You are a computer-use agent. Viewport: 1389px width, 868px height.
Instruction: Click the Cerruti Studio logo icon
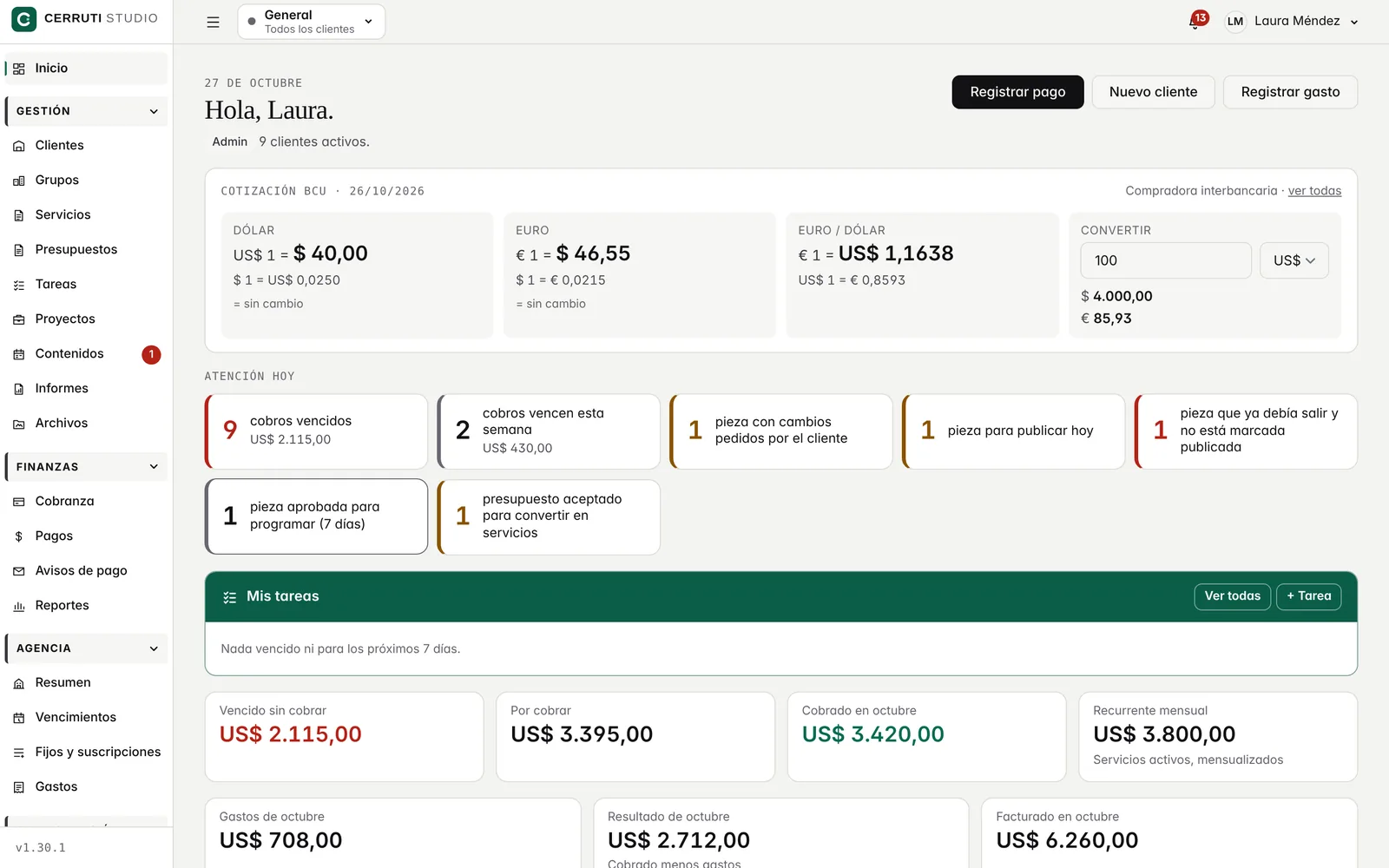[x=23, y=18]
